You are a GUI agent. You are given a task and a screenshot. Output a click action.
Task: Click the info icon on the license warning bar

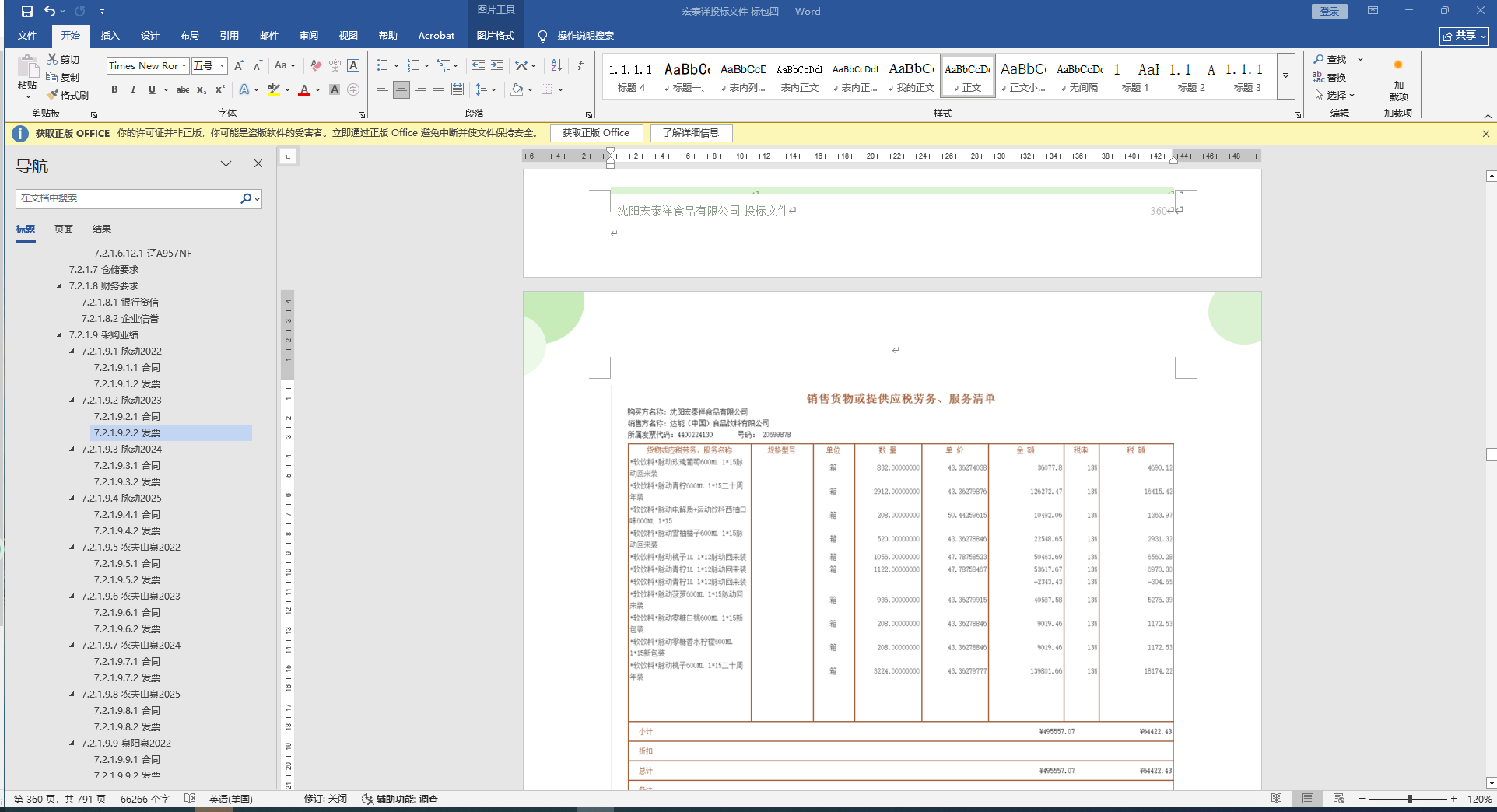click(20, 134)
